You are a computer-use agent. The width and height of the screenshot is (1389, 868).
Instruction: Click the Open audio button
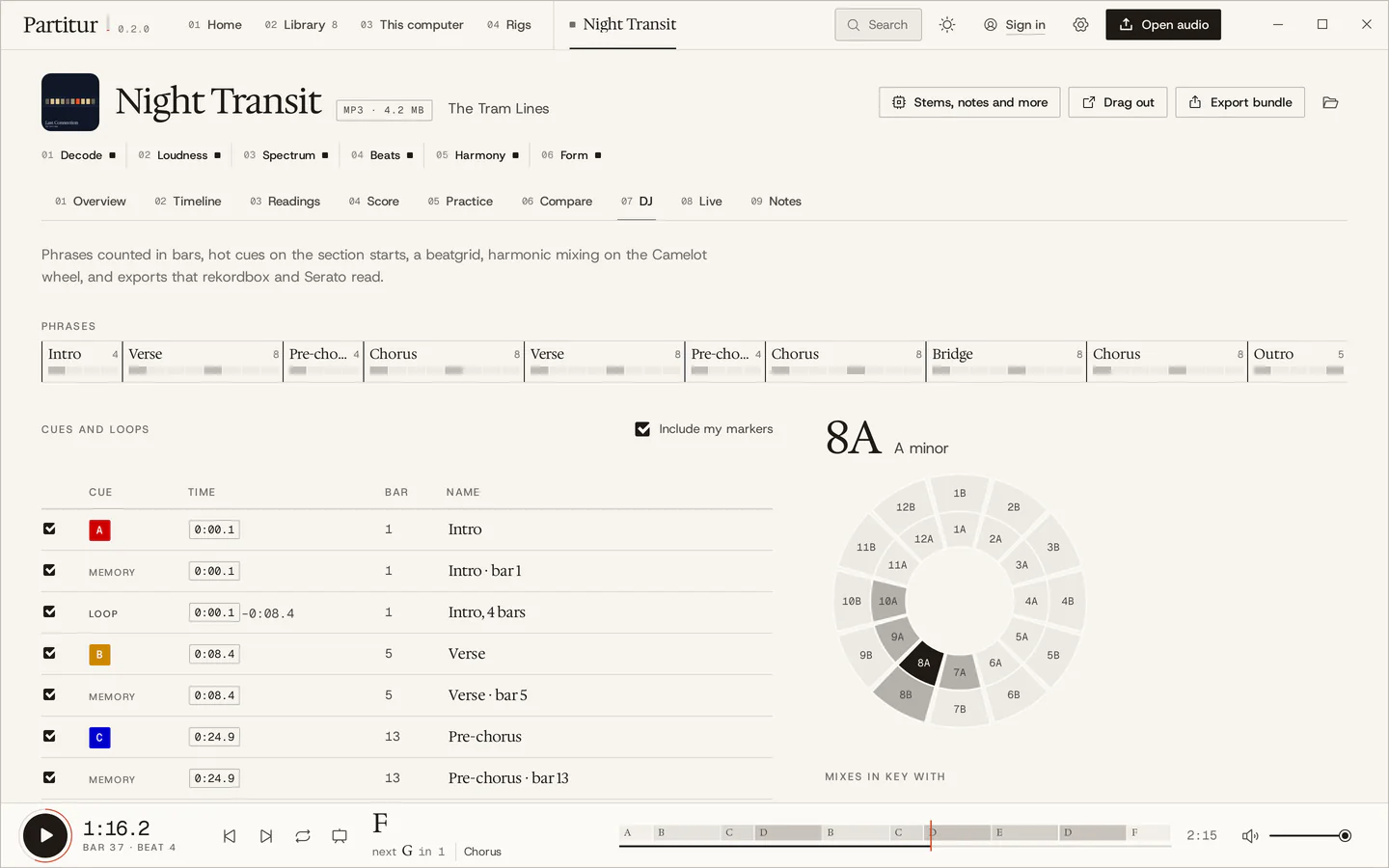click(1163, 25)
